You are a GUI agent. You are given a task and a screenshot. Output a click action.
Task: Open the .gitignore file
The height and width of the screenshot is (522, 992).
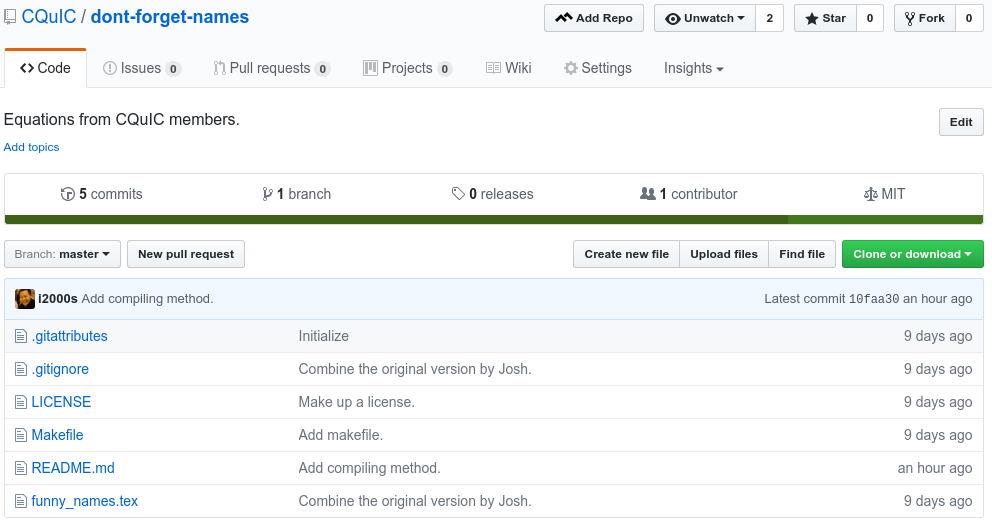point(60,369)
